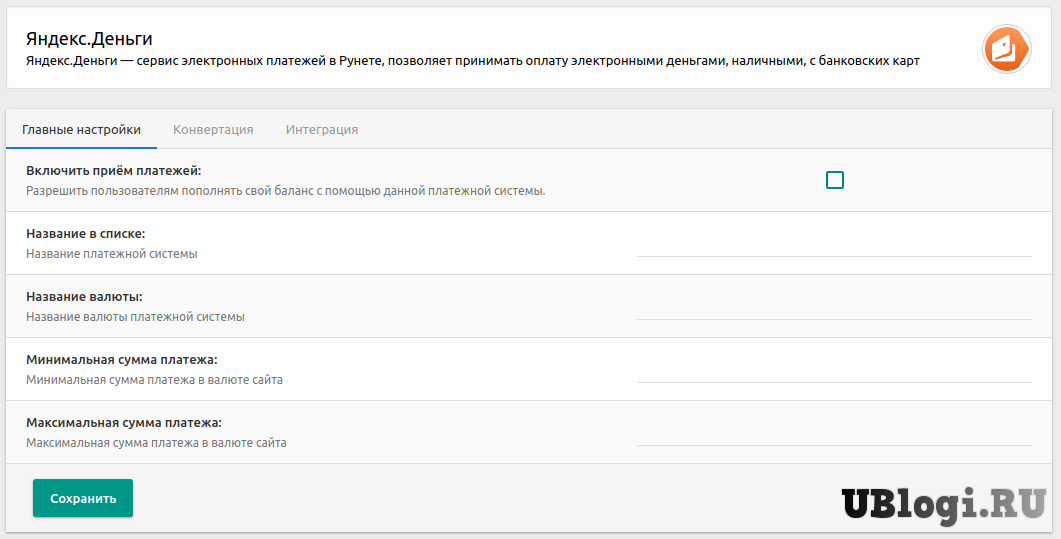1061x539 pixels.
Task: Switch to the Главные настройки tab
Action: (81, 130)
